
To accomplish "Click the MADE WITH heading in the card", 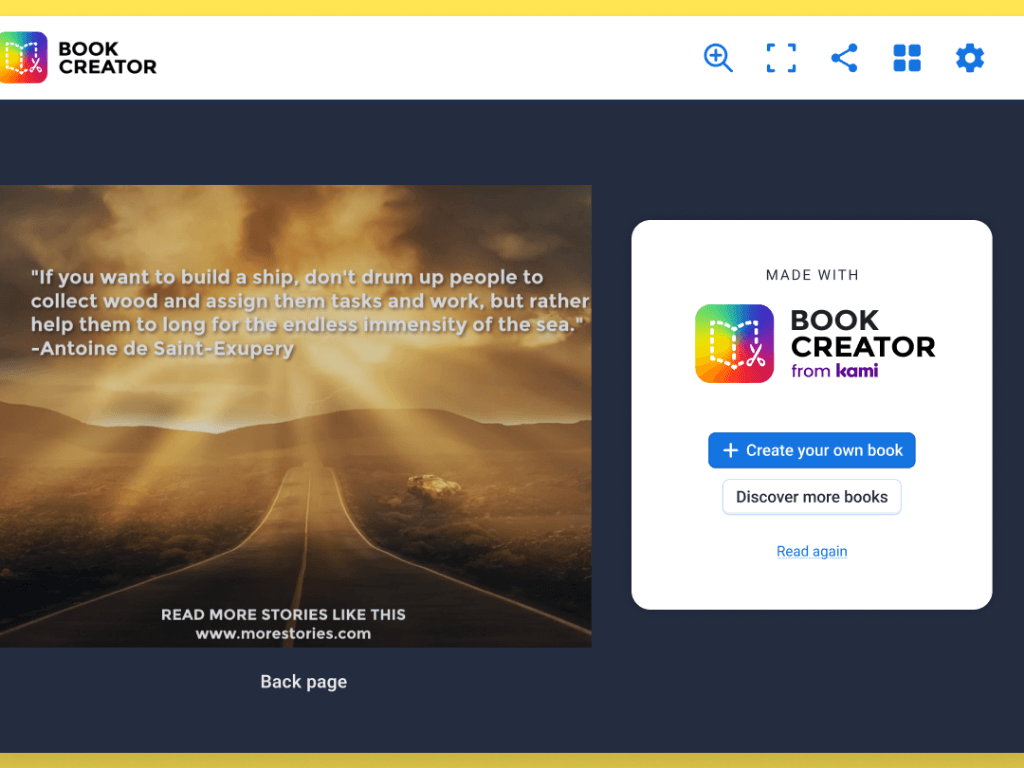I will click(x=811, y=275).
